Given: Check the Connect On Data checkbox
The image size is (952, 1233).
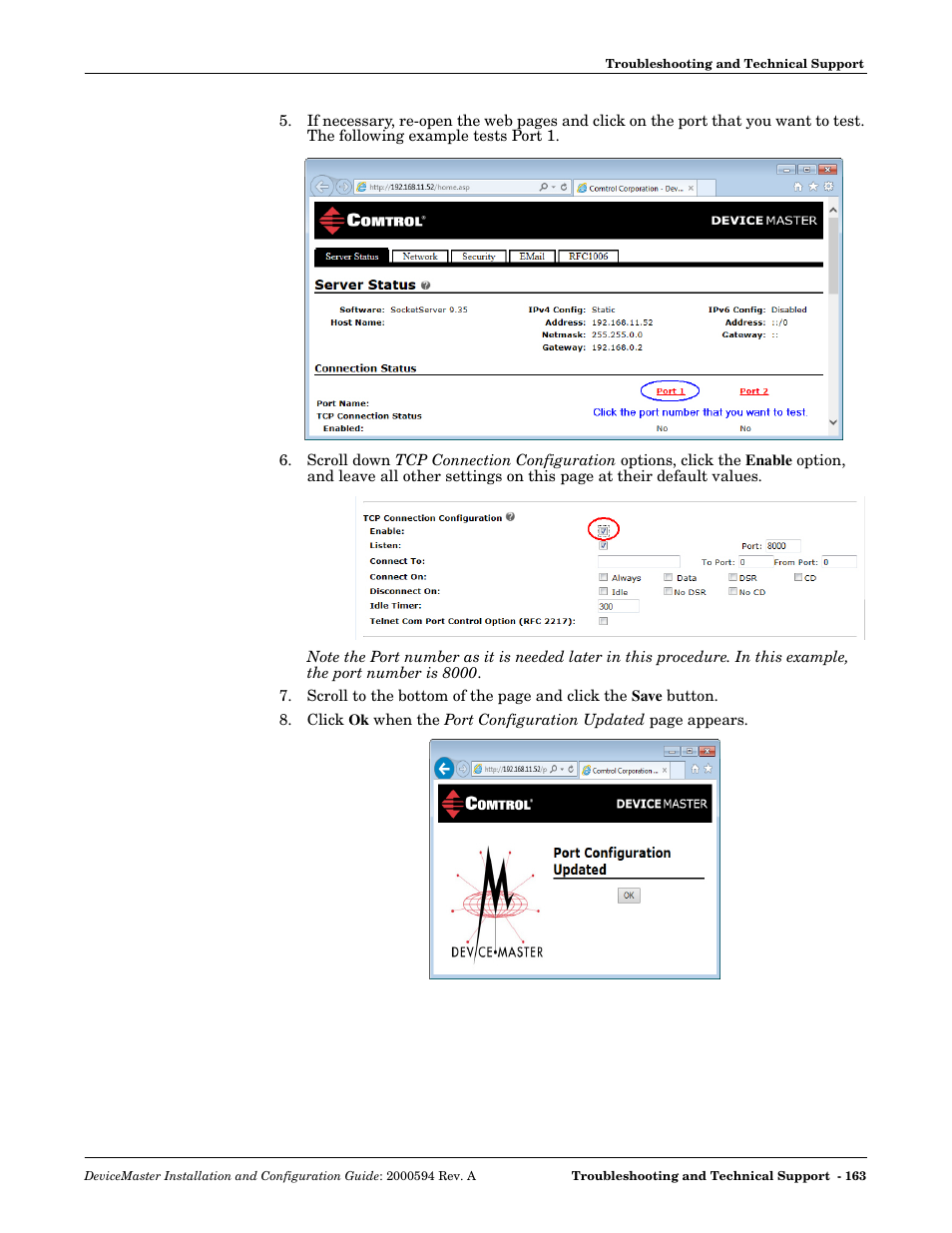Looking at the screenshot, I should point(669,577).
